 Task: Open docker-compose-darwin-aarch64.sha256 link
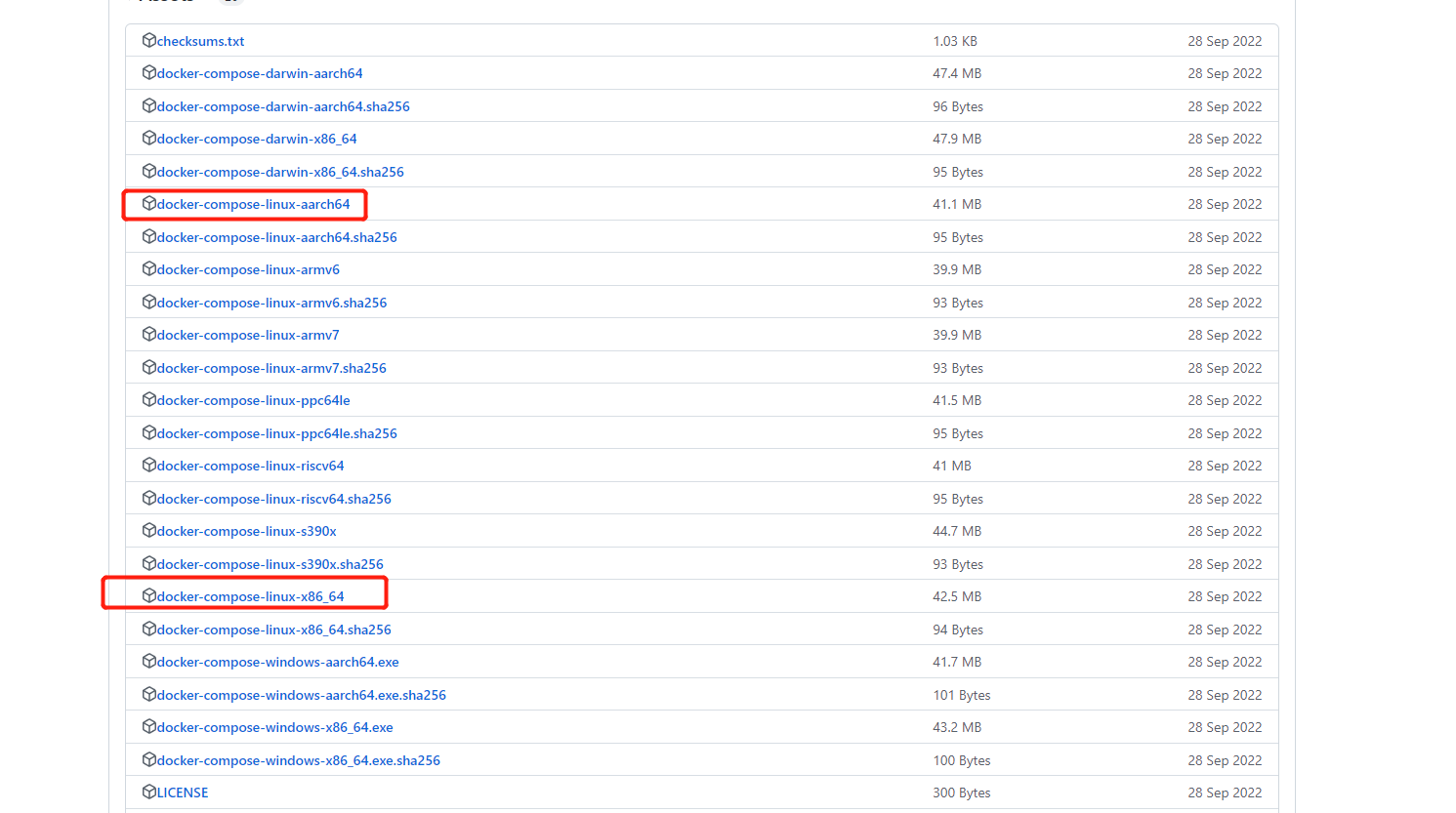click(283, 106)
